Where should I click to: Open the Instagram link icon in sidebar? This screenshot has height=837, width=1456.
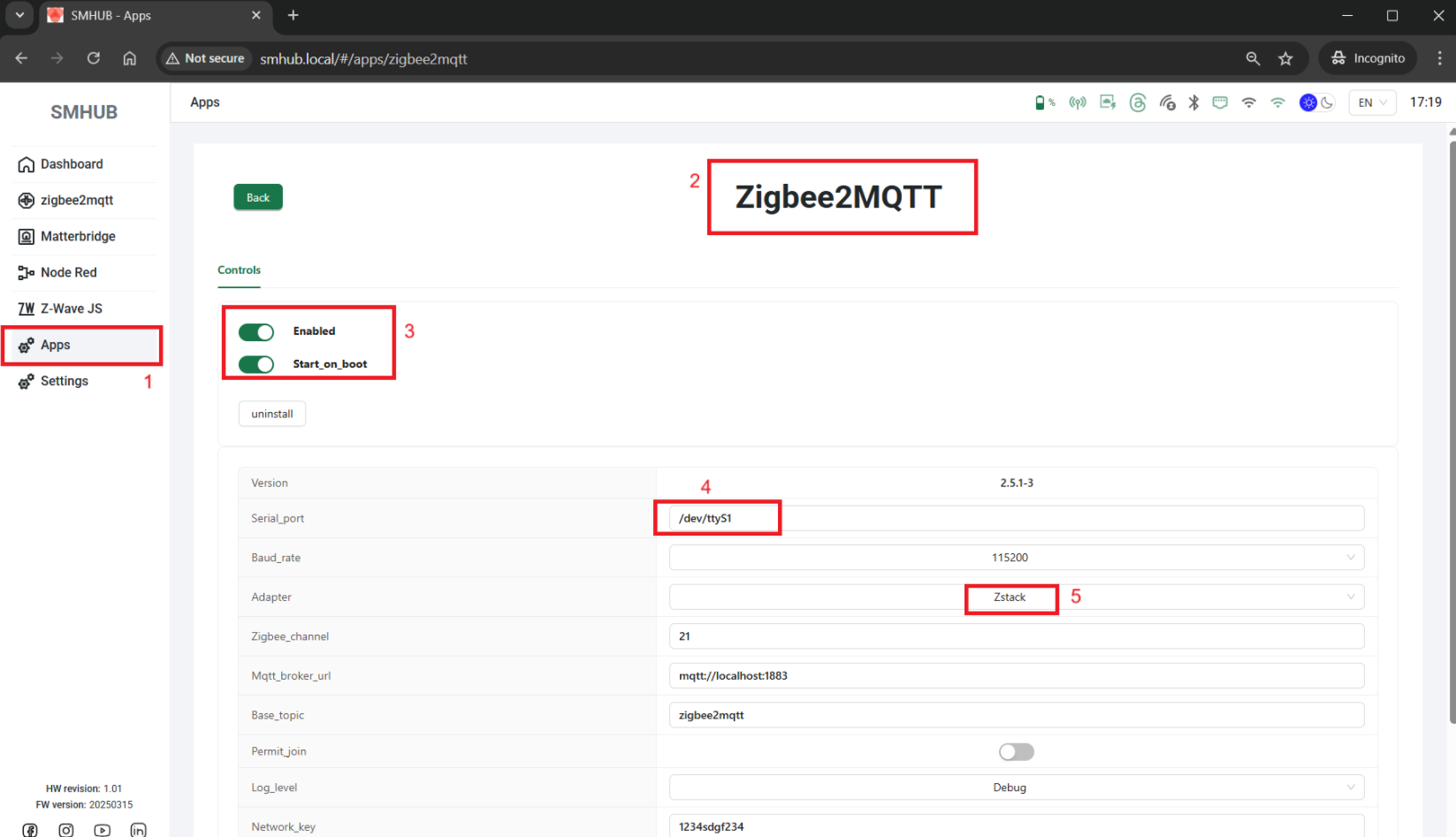66,830
